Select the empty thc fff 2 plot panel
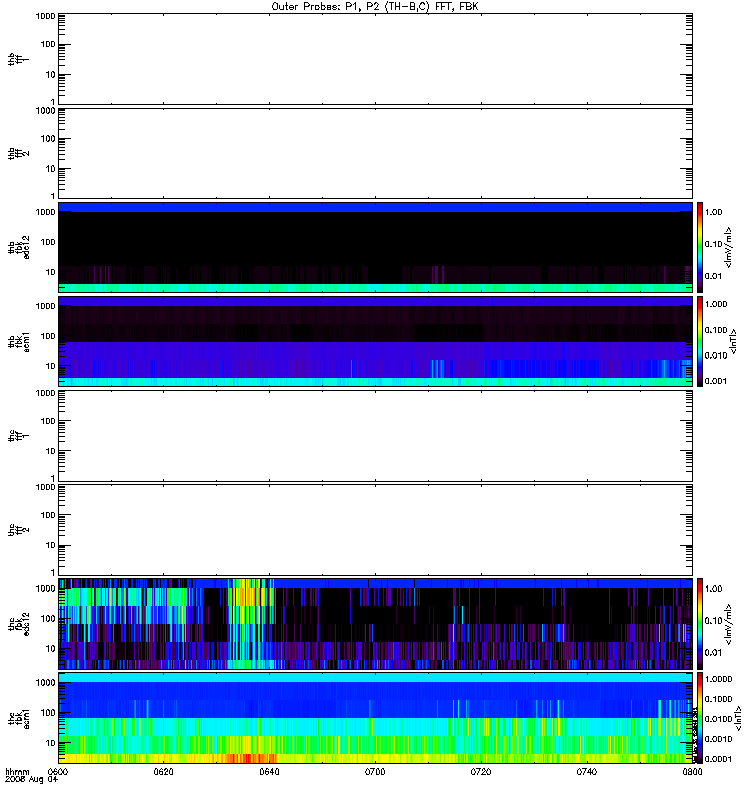 (375, 530)
